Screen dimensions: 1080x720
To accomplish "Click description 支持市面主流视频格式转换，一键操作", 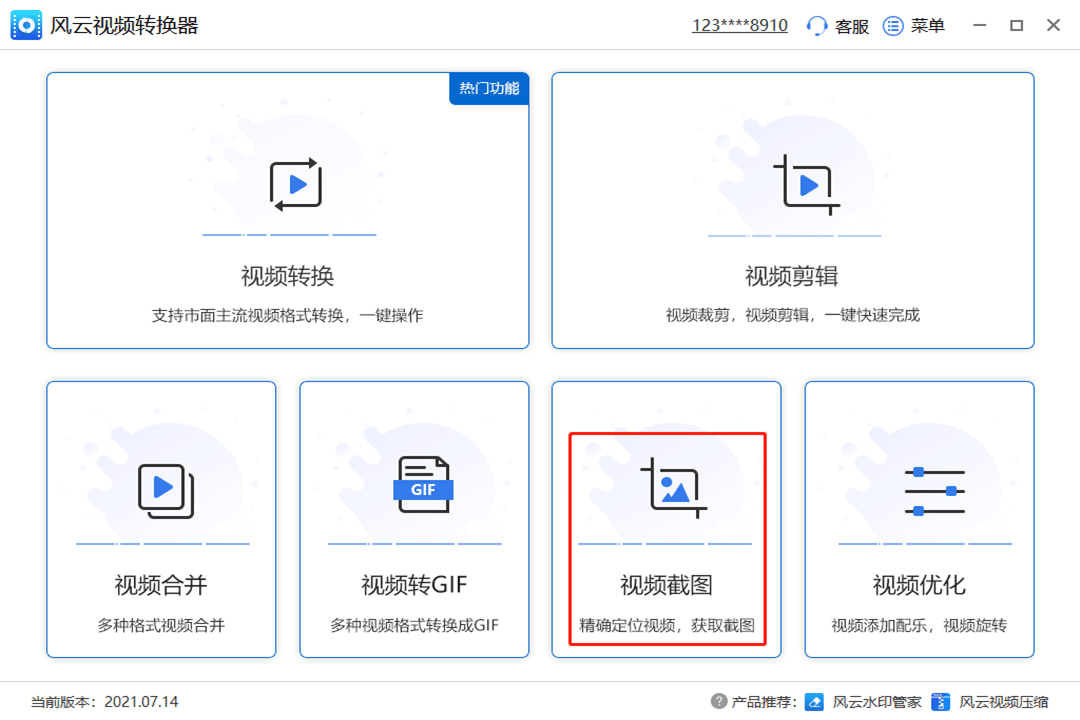I will 287,316.
